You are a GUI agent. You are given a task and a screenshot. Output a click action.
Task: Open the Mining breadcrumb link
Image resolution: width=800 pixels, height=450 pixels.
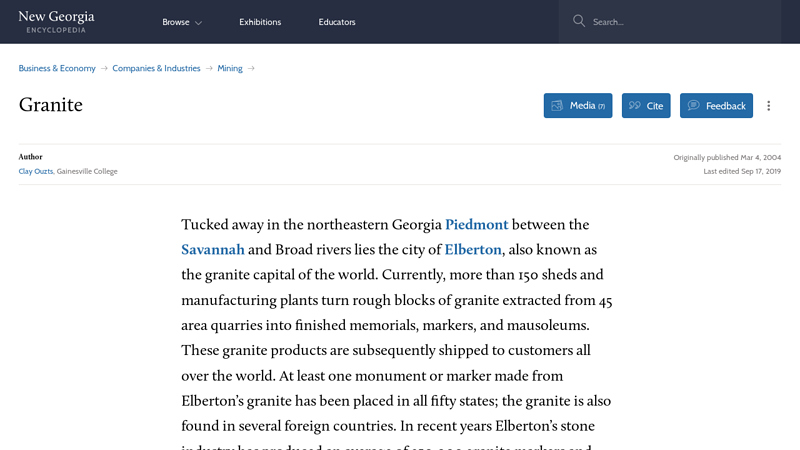point(230,68)
